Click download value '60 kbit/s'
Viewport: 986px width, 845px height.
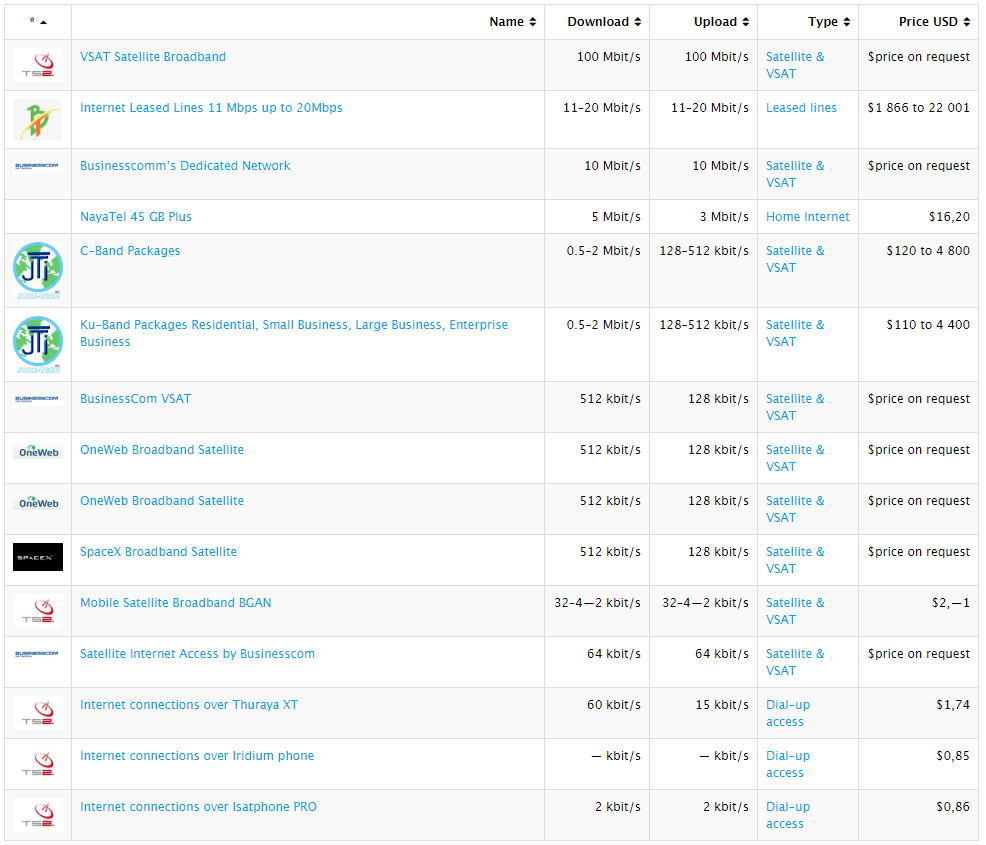[x=614, y=704]
